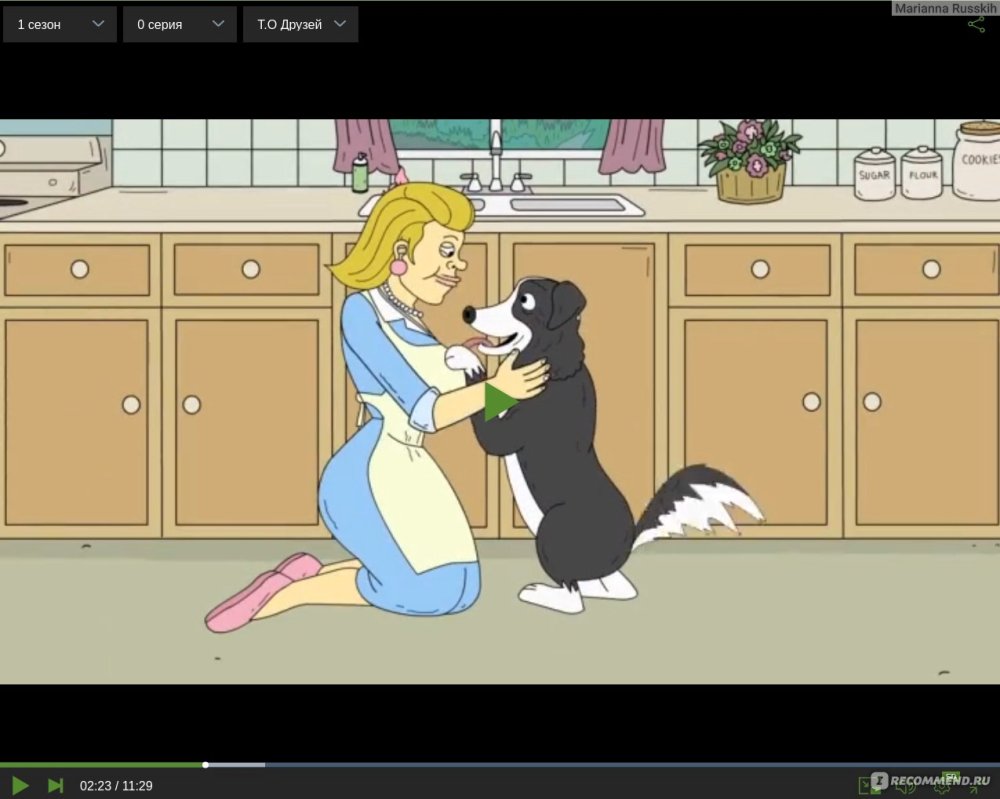Click the green quality badge above the settings gear
The height and width of the screenshot is (799, 1000).
coord(950,776)
